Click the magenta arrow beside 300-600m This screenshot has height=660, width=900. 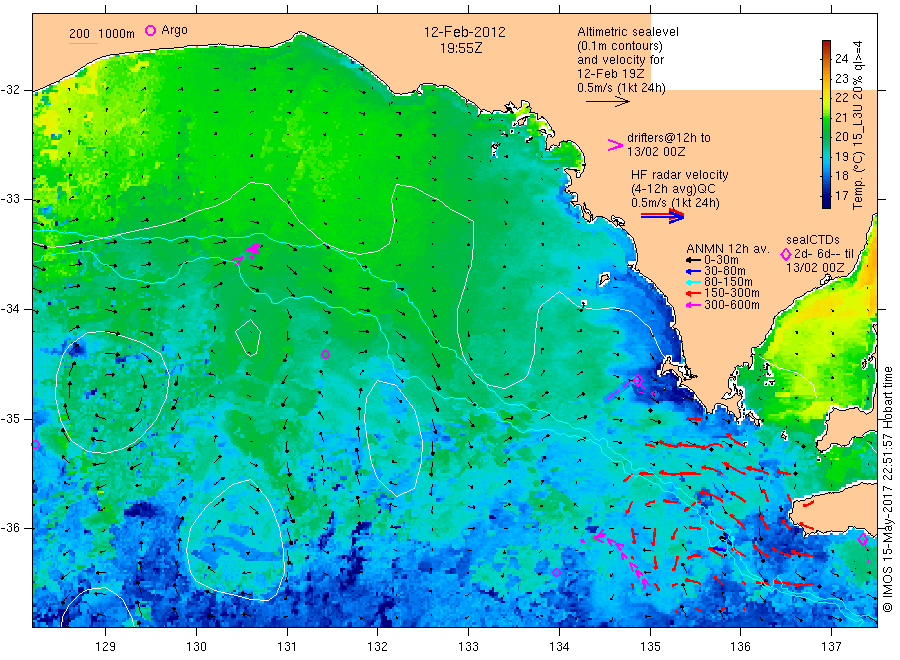point(693,305)
